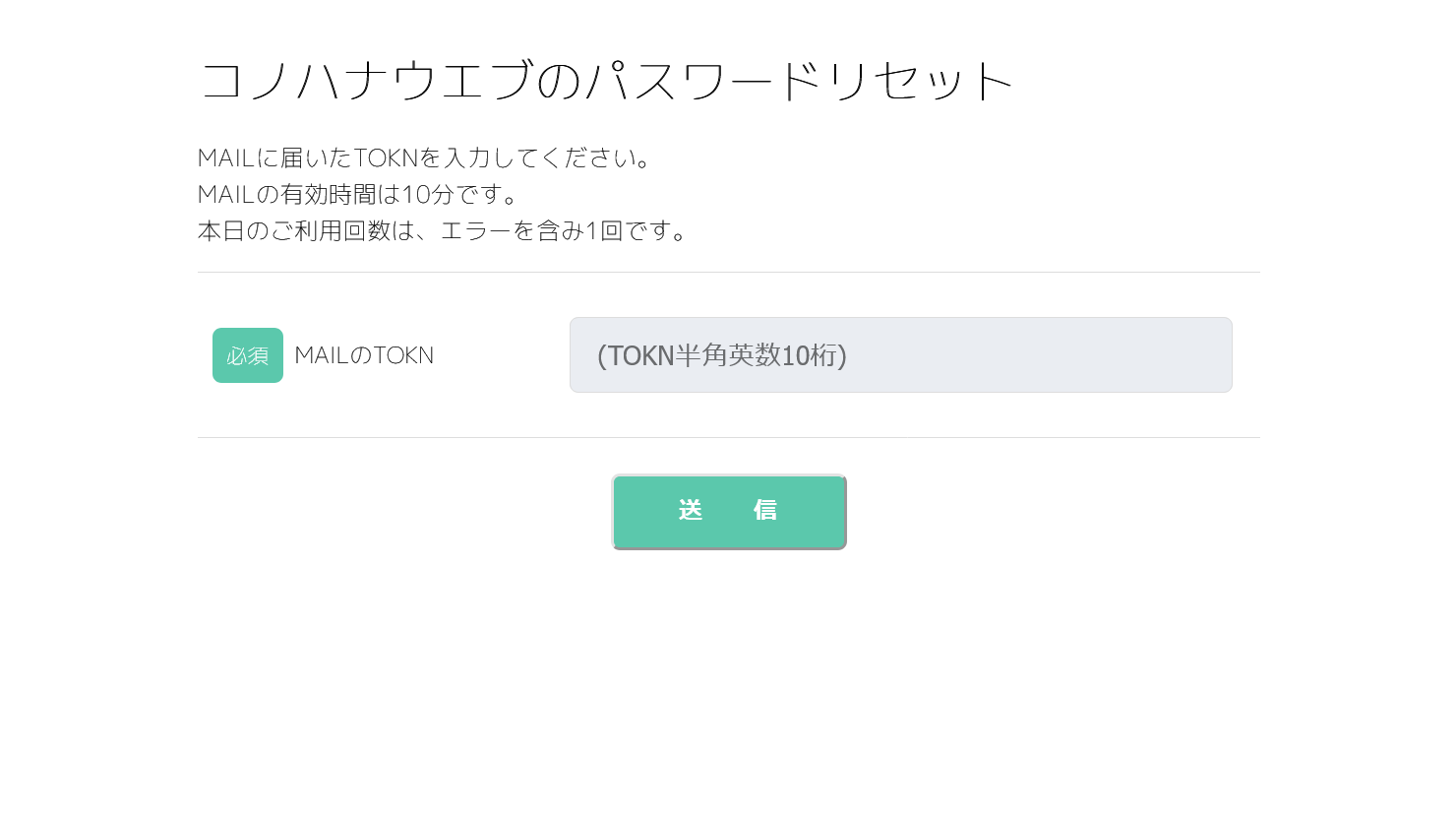Click the MAILのTOKN field label
This screenshot has width=1456, height=819.
click(364, 355)
